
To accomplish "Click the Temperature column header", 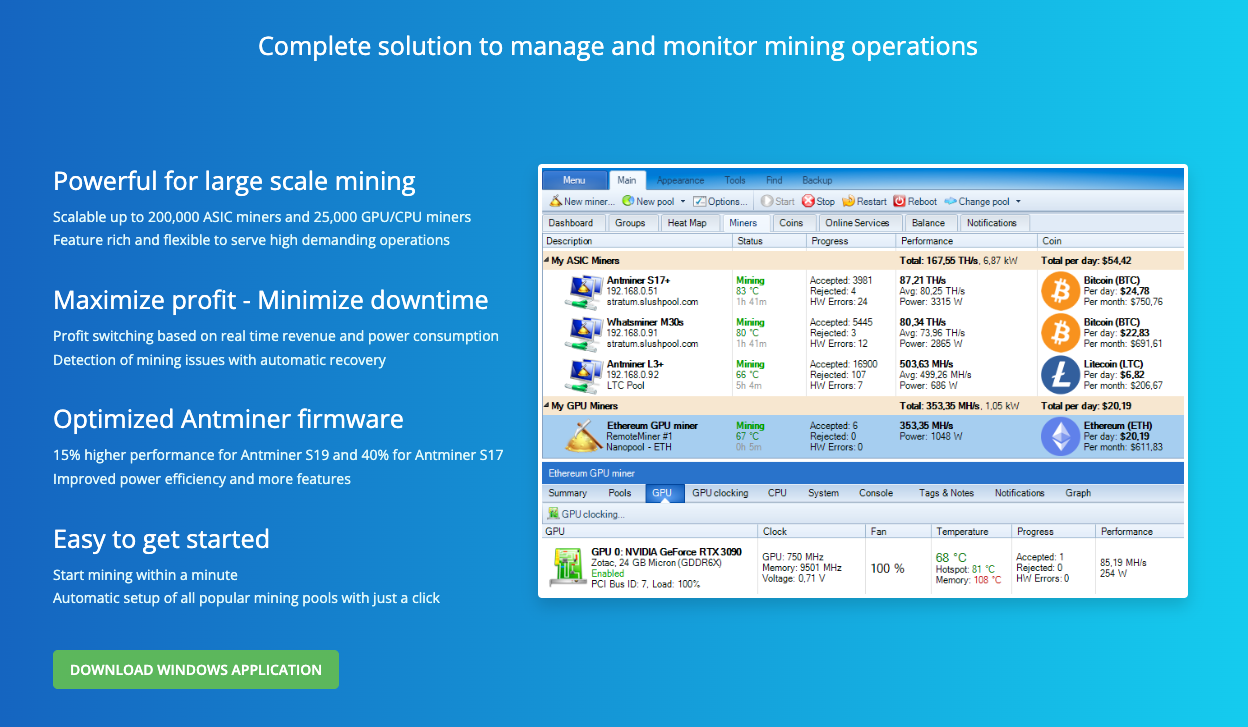I will tap(971, 532).
